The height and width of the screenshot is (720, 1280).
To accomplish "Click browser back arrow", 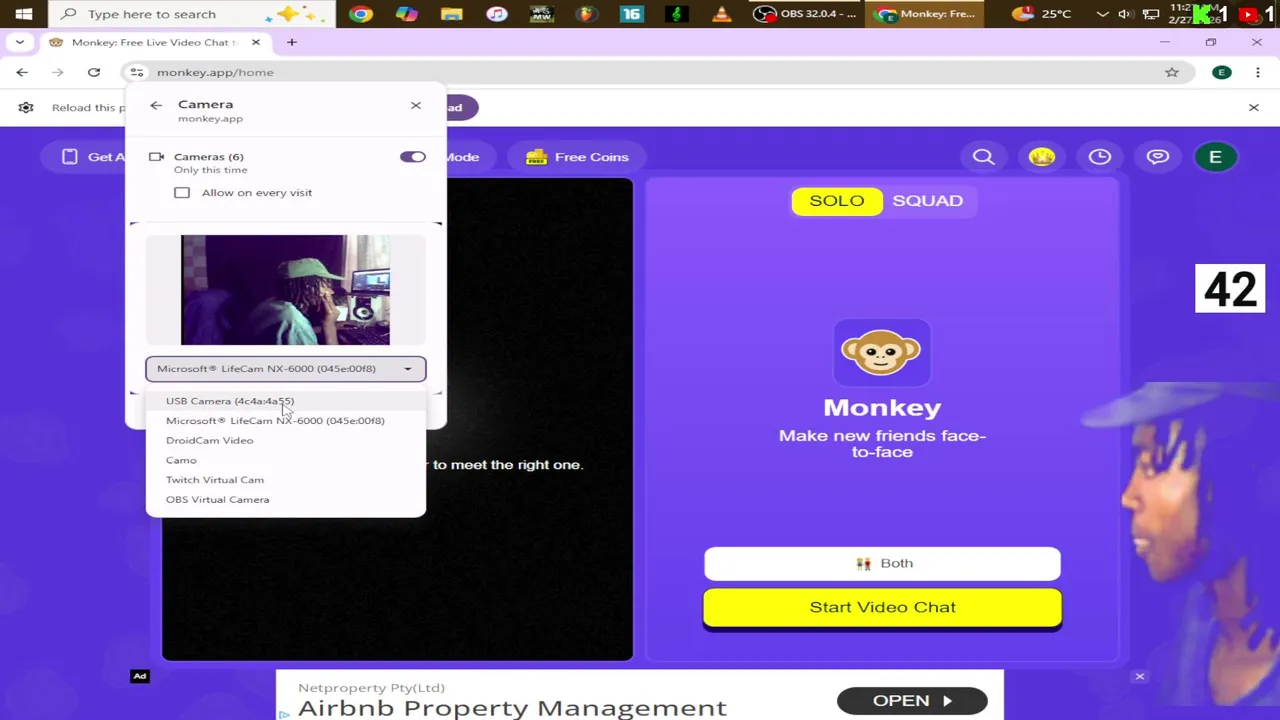I will pos(22,72).
